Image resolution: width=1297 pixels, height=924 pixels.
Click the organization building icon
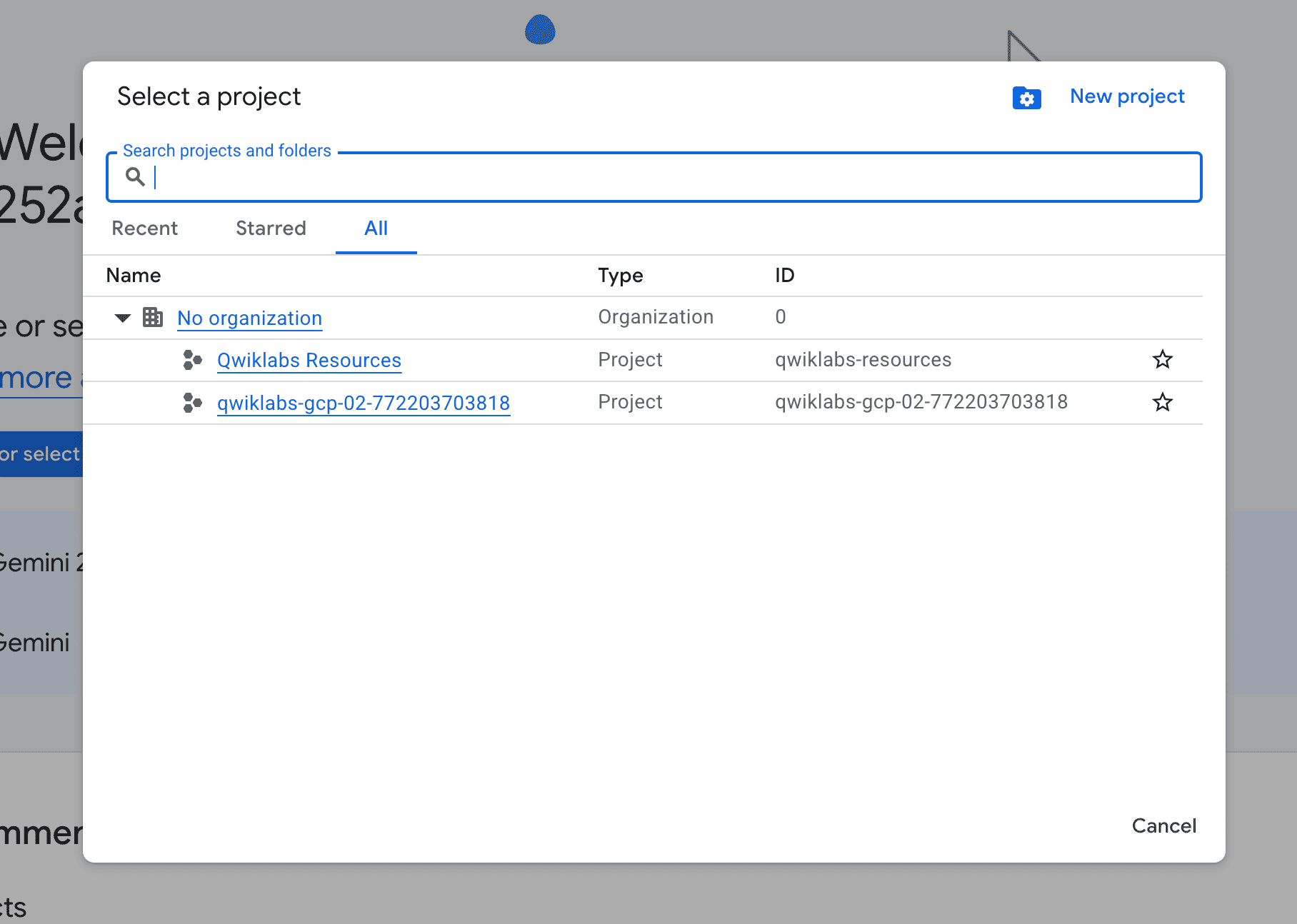click(x=153, y=317)
